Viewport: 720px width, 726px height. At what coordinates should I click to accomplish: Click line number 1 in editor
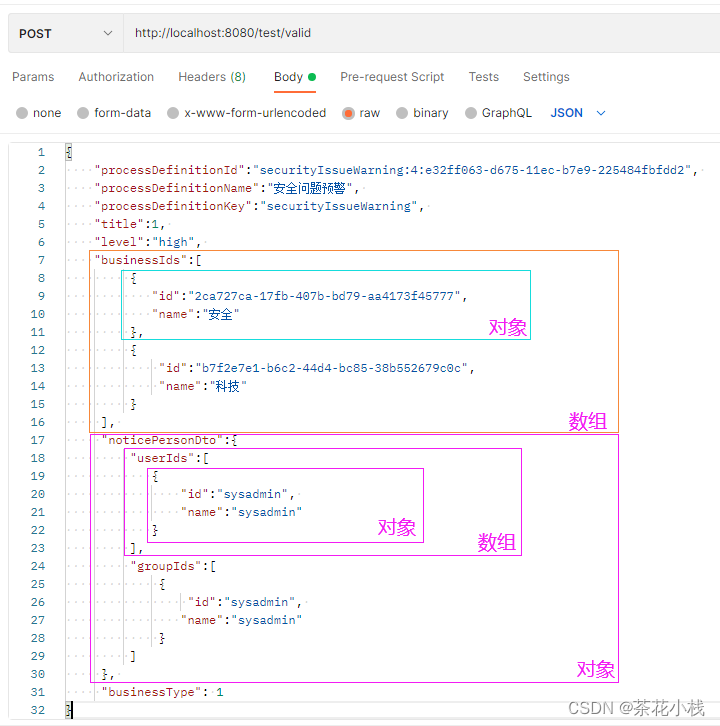[x=41, y=152]
